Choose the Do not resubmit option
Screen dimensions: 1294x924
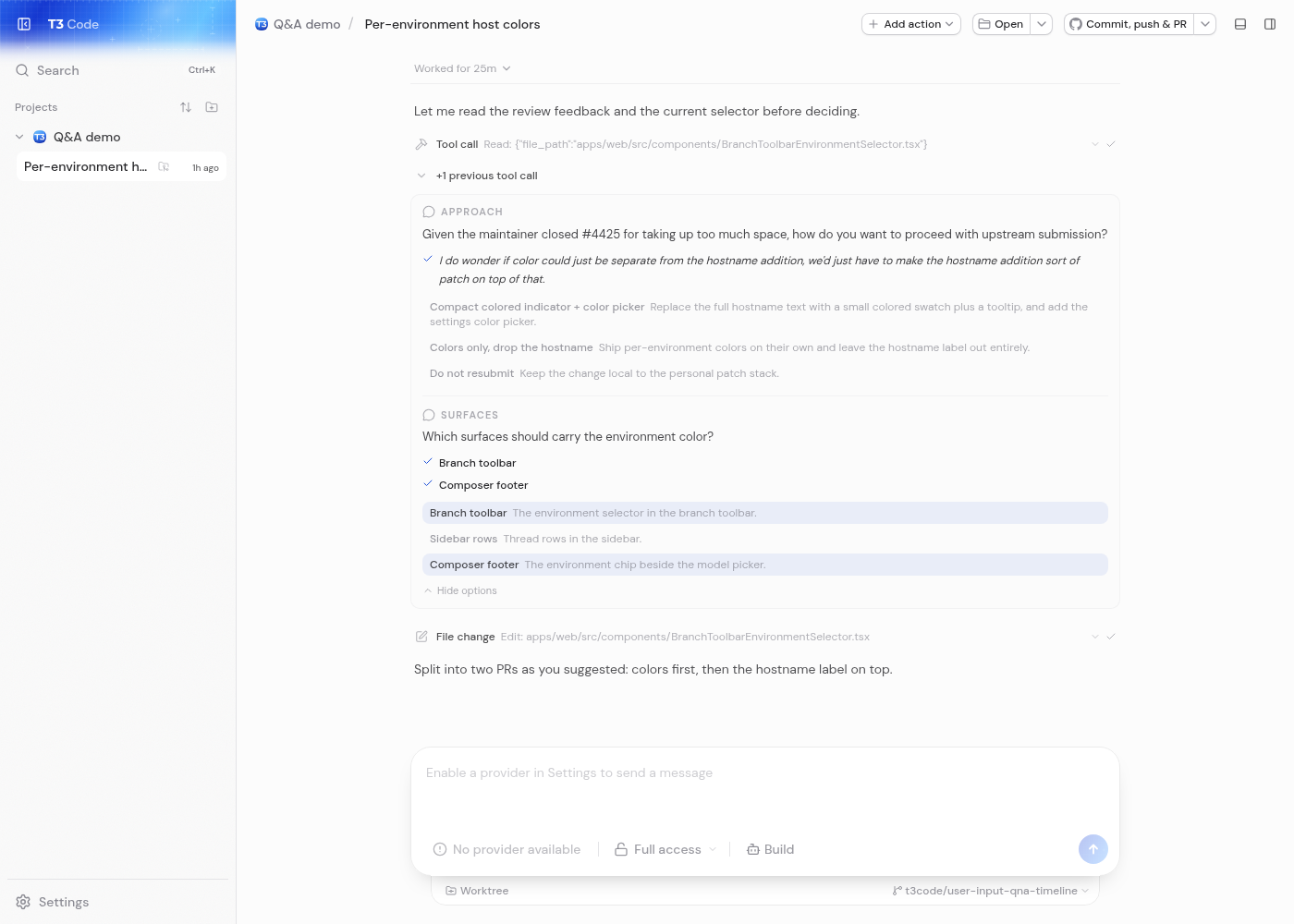pos(765,373)
